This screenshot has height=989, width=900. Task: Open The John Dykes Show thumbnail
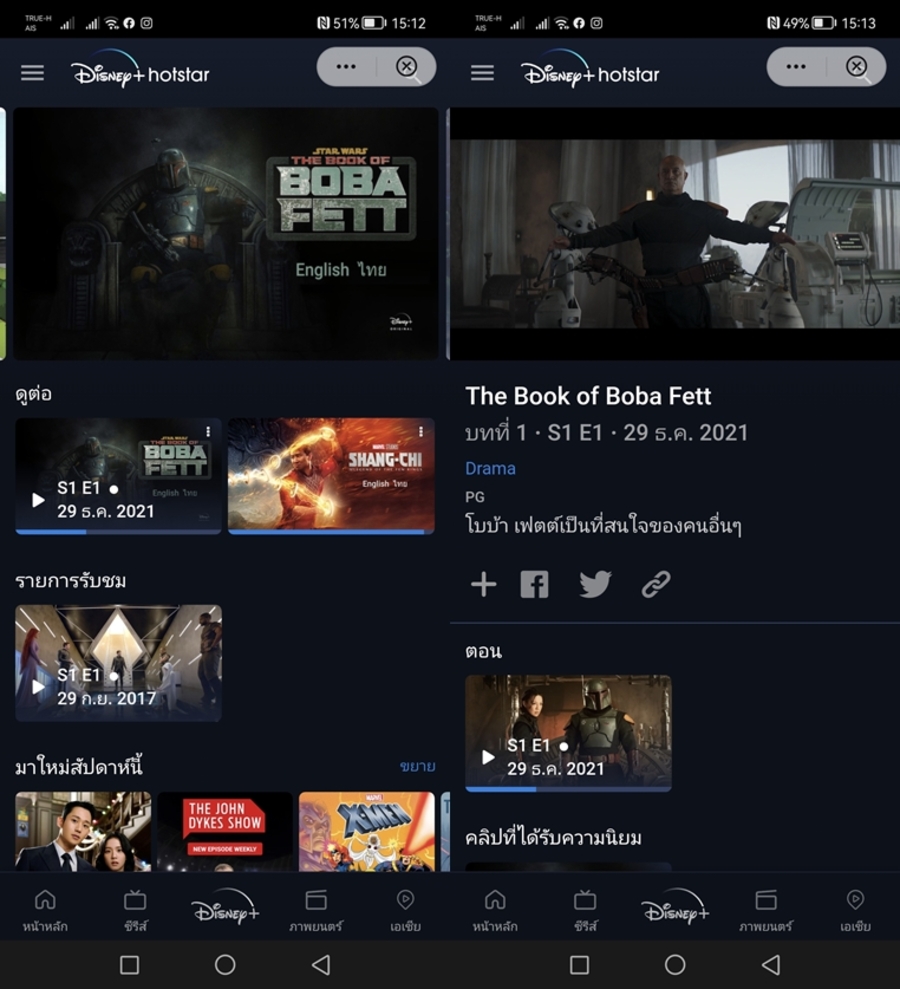pyautogui.click(x=225, y=830)
